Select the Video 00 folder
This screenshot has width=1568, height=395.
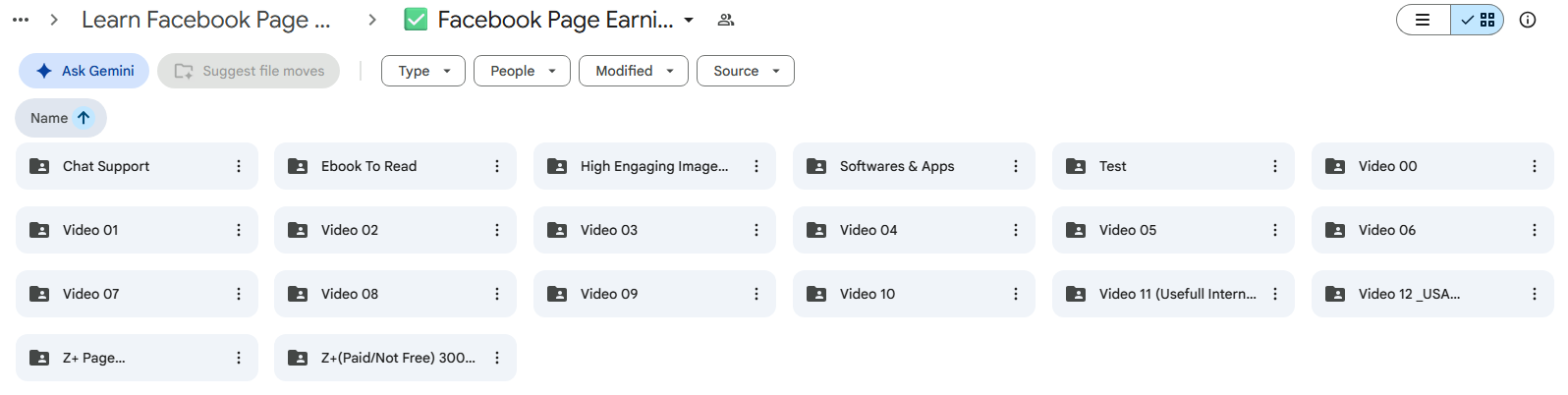click(x=1432, y=166)
